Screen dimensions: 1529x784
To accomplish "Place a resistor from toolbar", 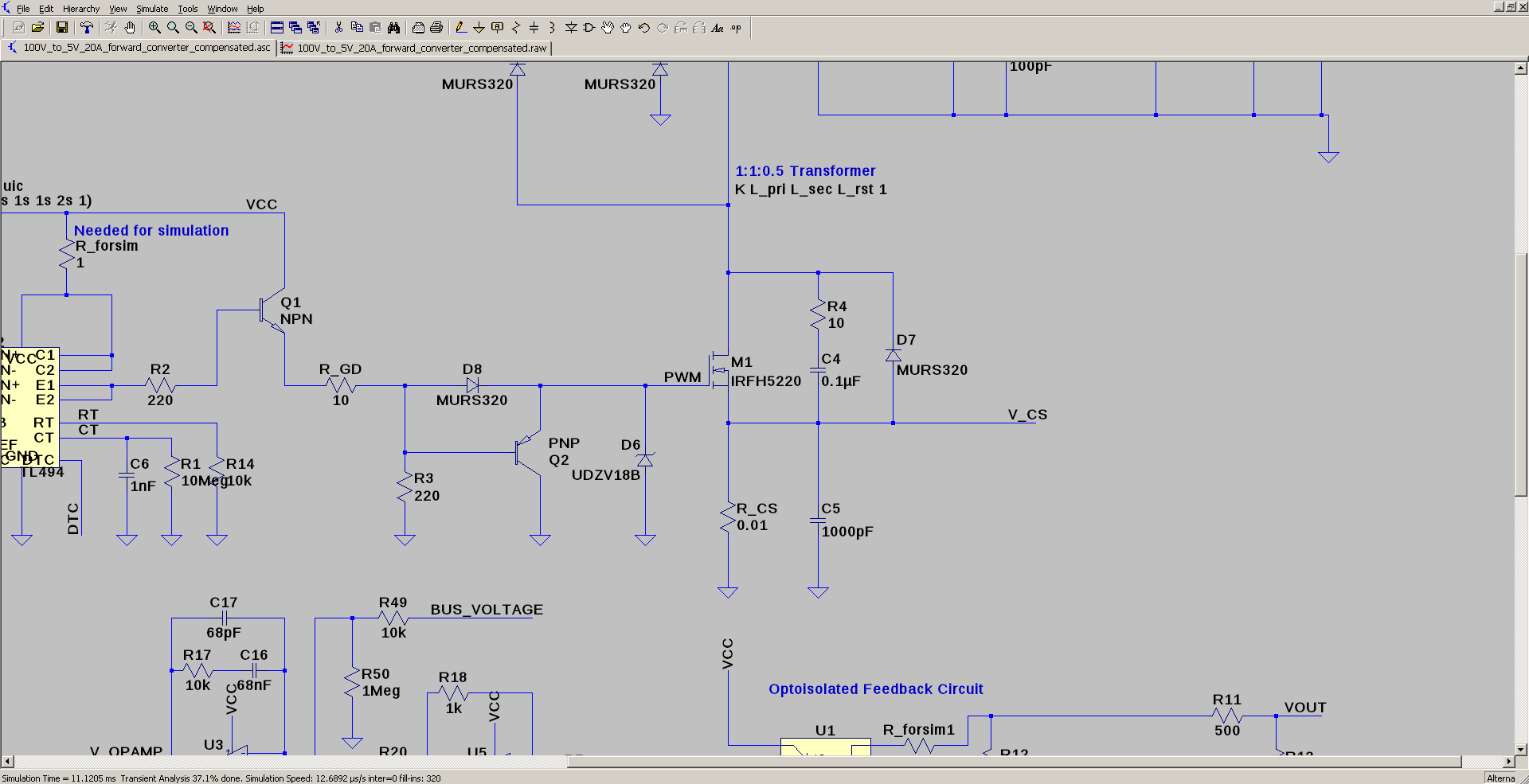I will click(x=516, y=28).
